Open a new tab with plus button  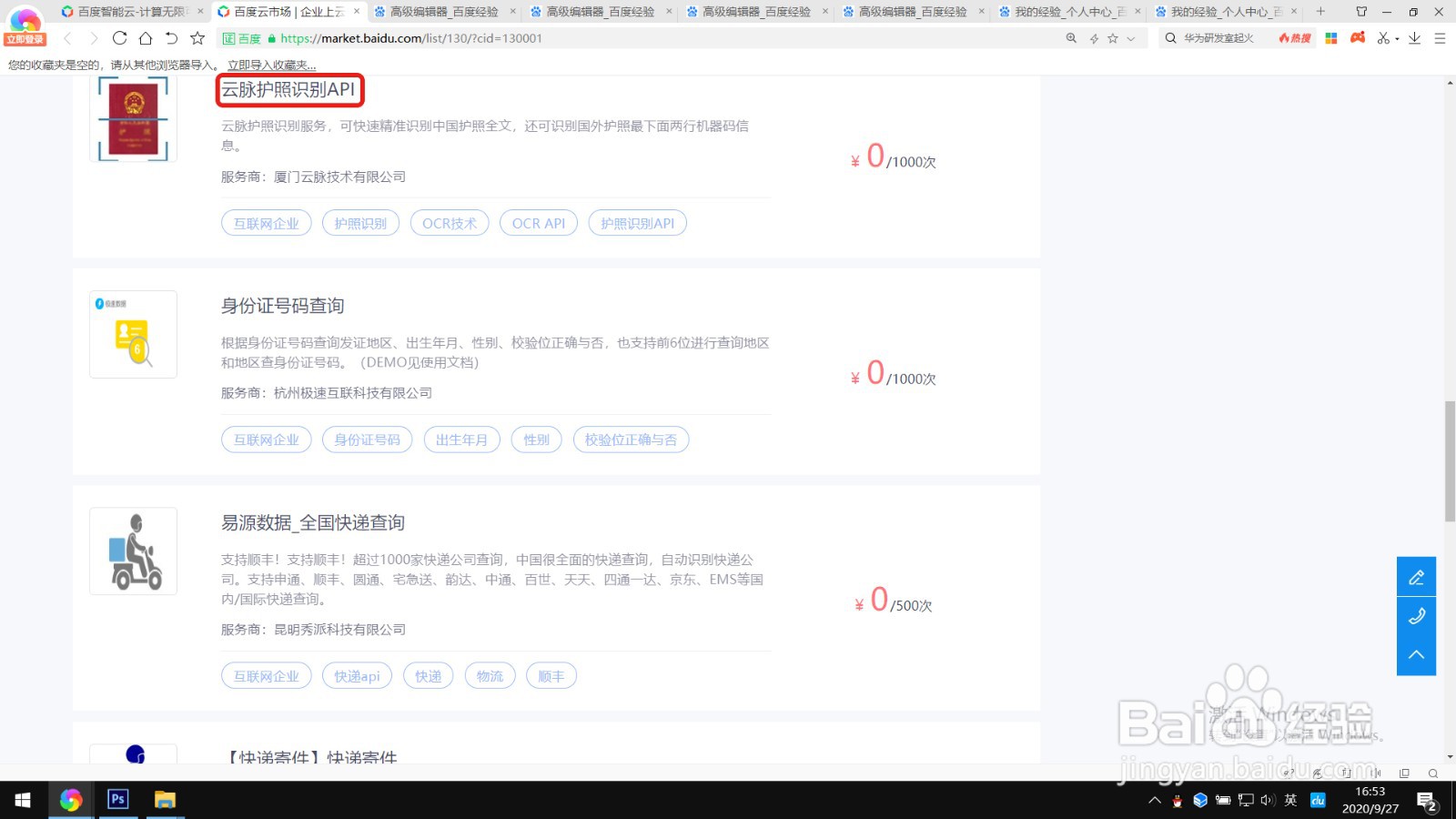1320,11
